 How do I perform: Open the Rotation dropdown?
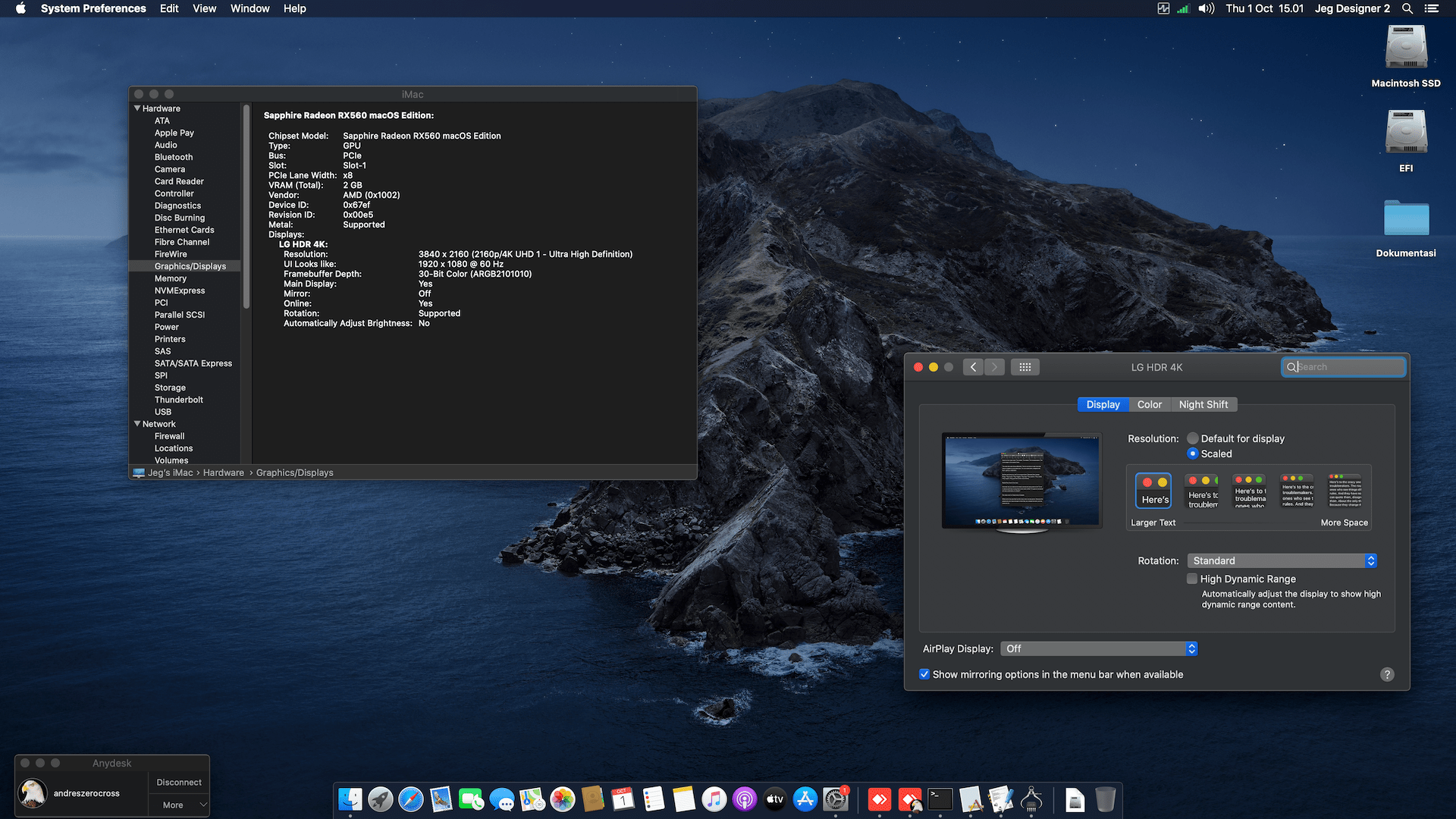point(1282,560)
